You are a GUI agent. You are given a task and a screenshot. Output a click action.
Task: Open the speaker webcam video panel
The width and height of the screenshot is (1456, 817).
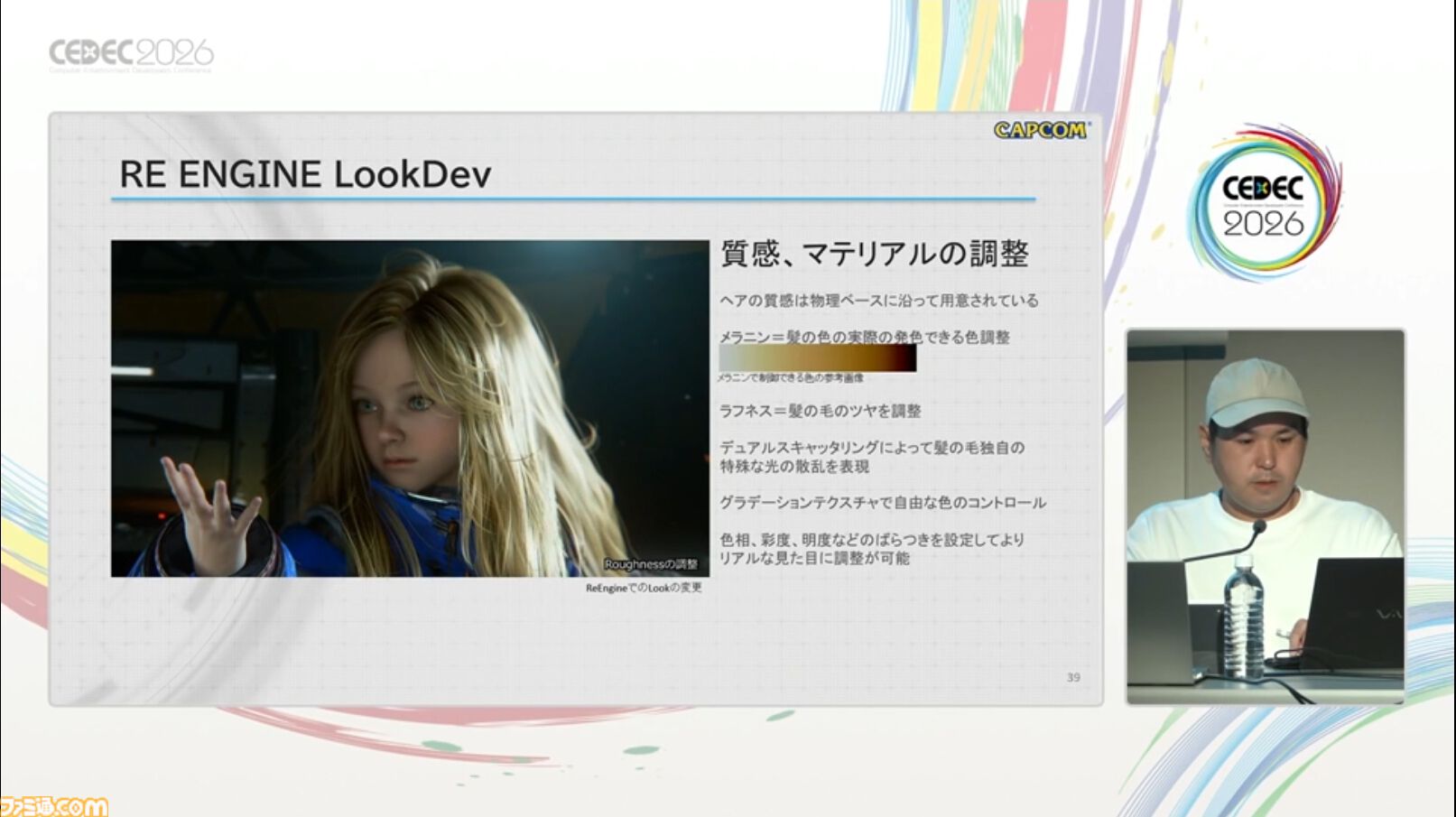click(1266, 516)
